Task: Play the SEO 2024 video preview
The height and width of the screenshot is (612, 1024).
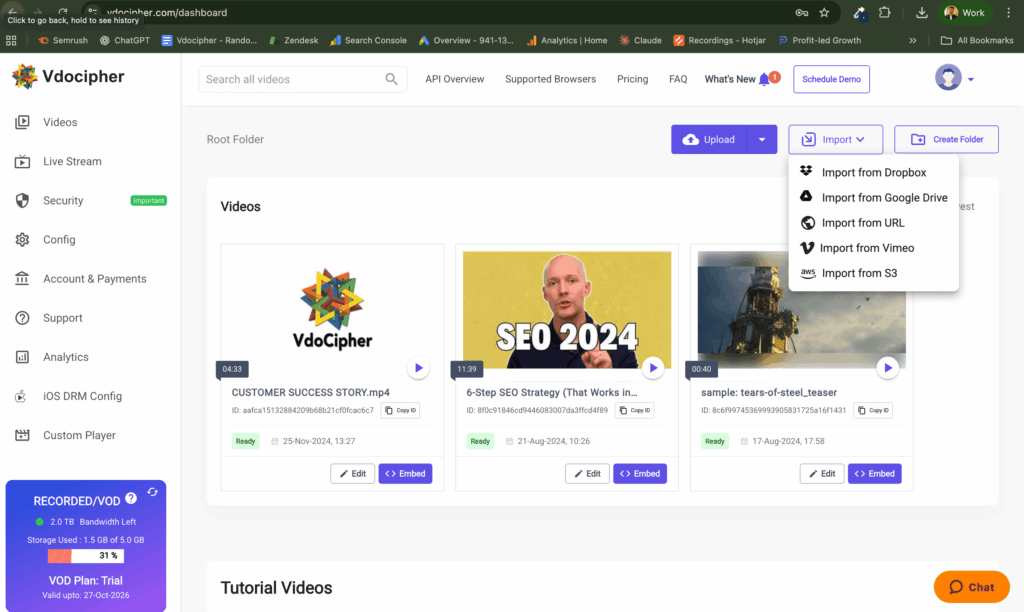Action: [653, 368]
